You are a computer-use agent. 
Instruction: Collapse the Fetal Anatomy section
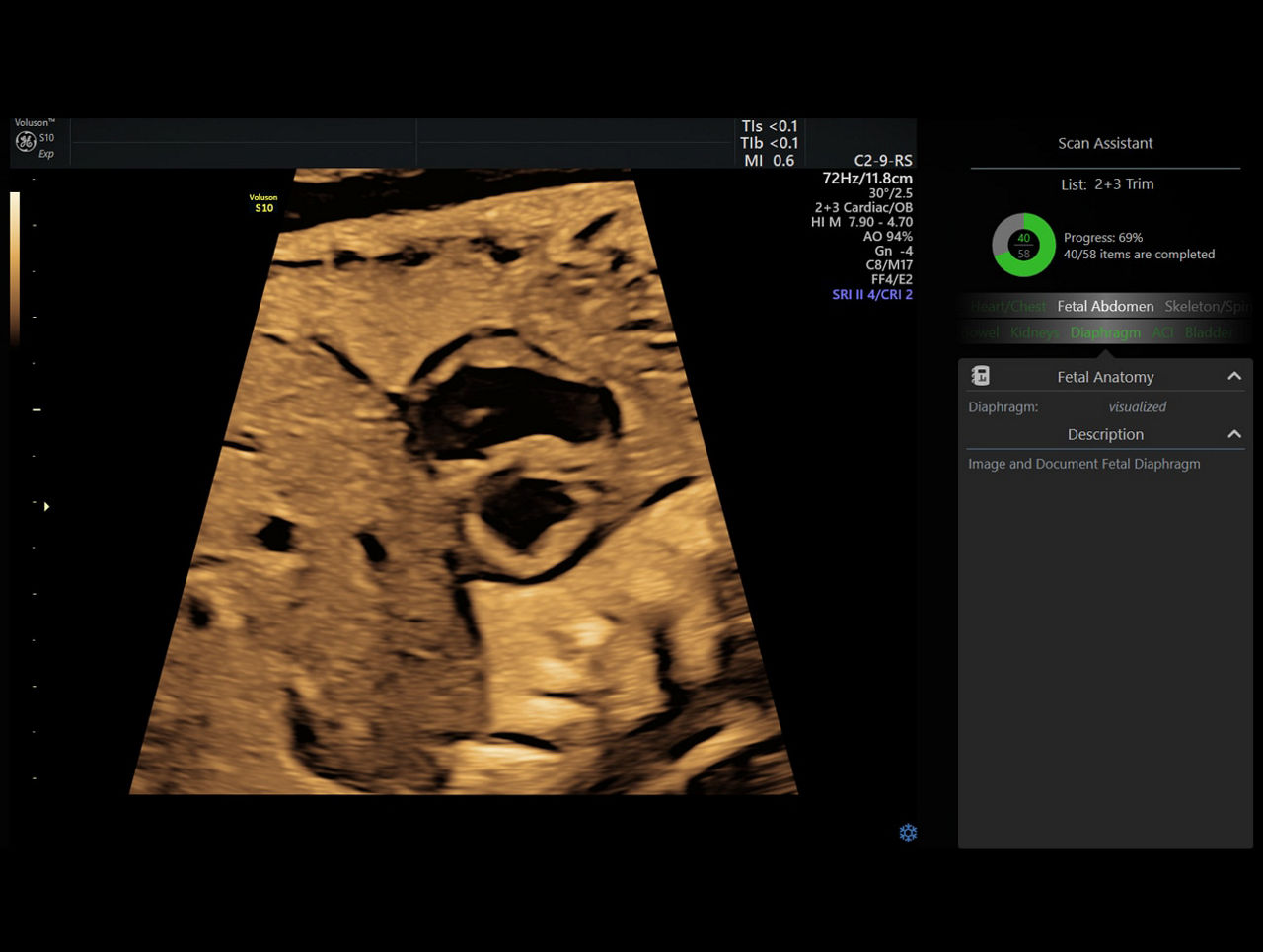[x=1234, y=376]
